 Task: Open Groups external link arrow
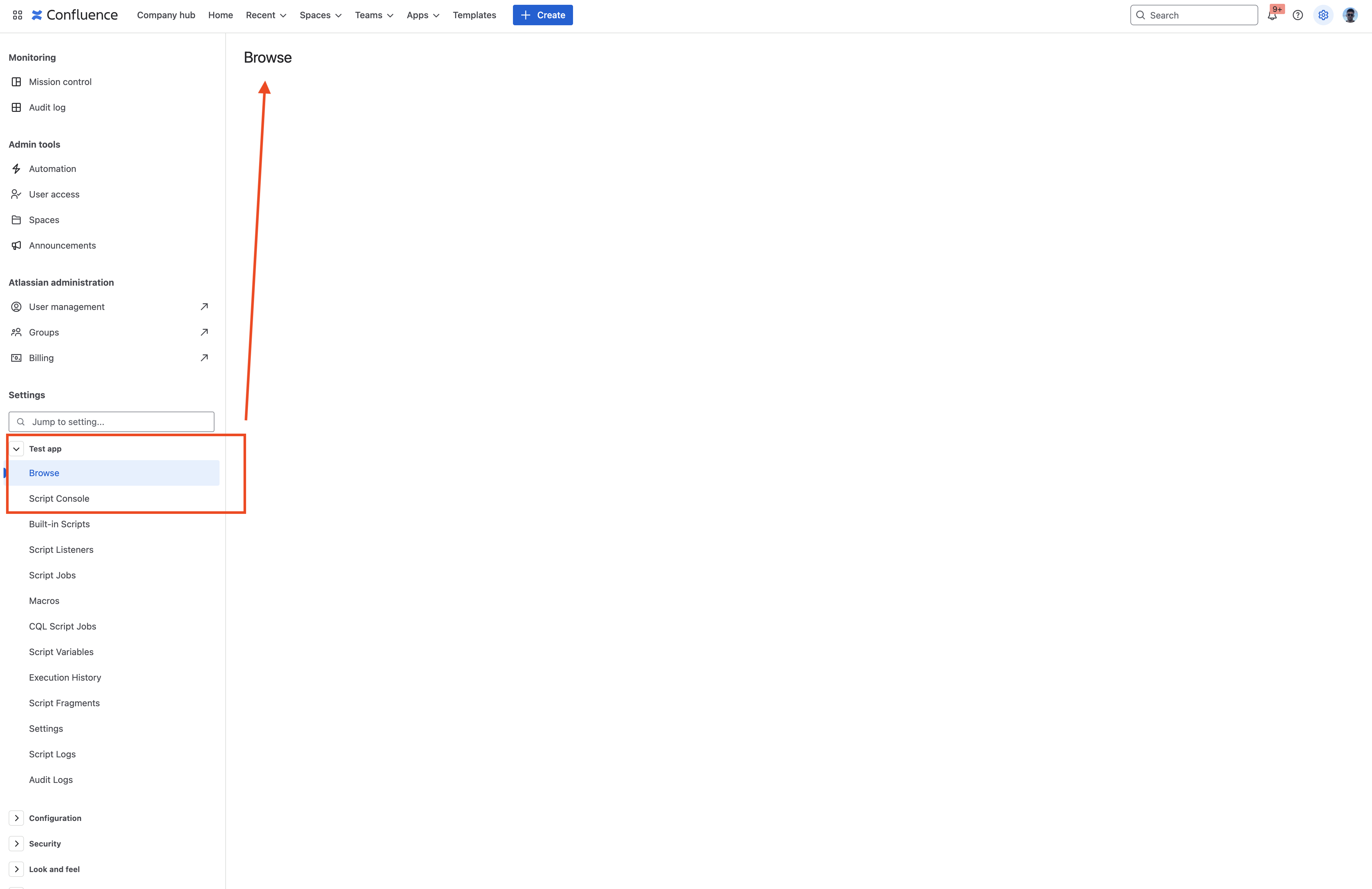coord(204,332)
